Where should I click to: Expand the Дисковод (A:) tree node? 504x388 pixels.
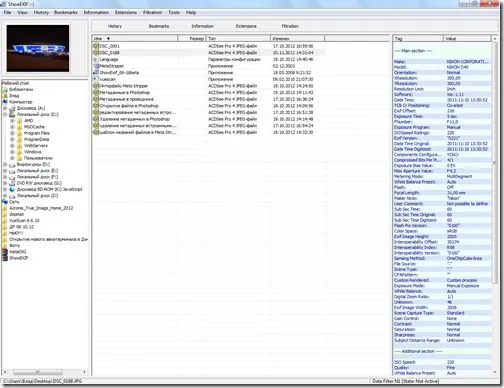click(5, 108)
